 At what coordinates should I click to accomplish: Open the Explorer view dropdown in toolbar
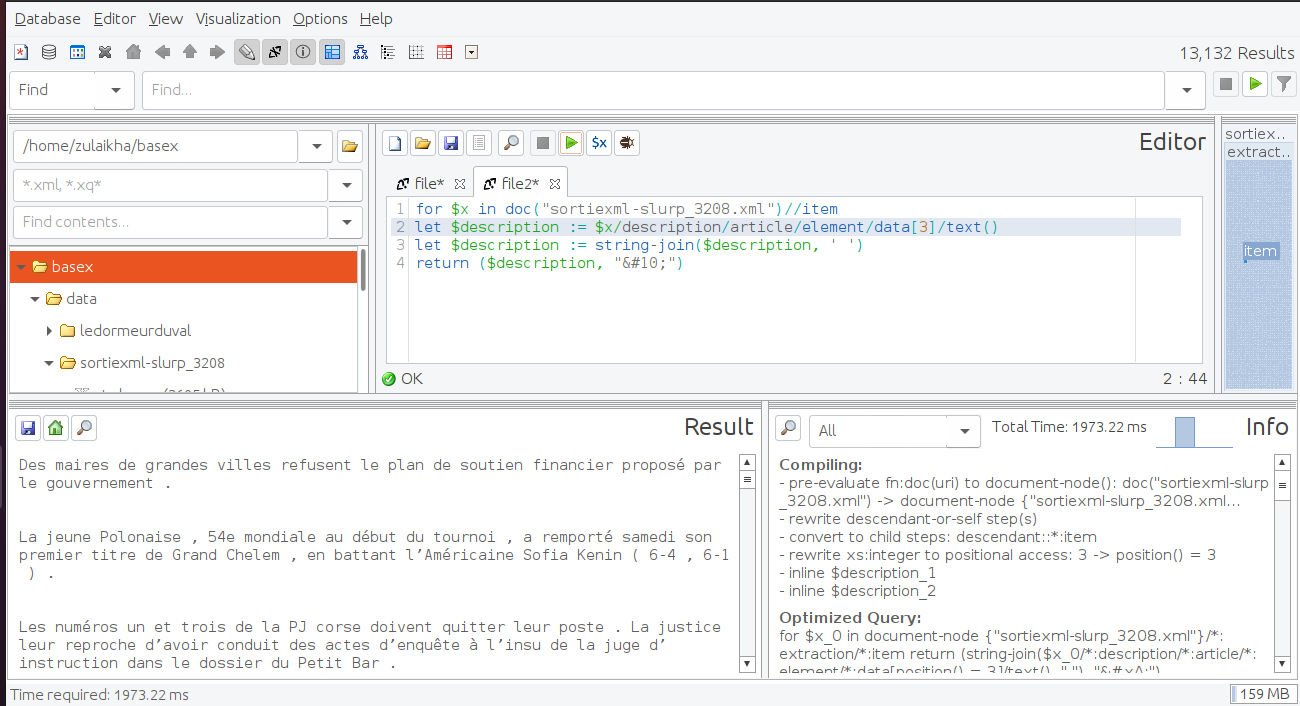click(472, 52)
